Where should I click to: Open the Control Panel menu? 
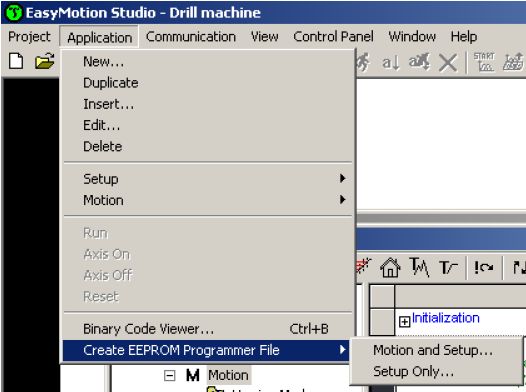pyautogui.click(x=333, y=37)
